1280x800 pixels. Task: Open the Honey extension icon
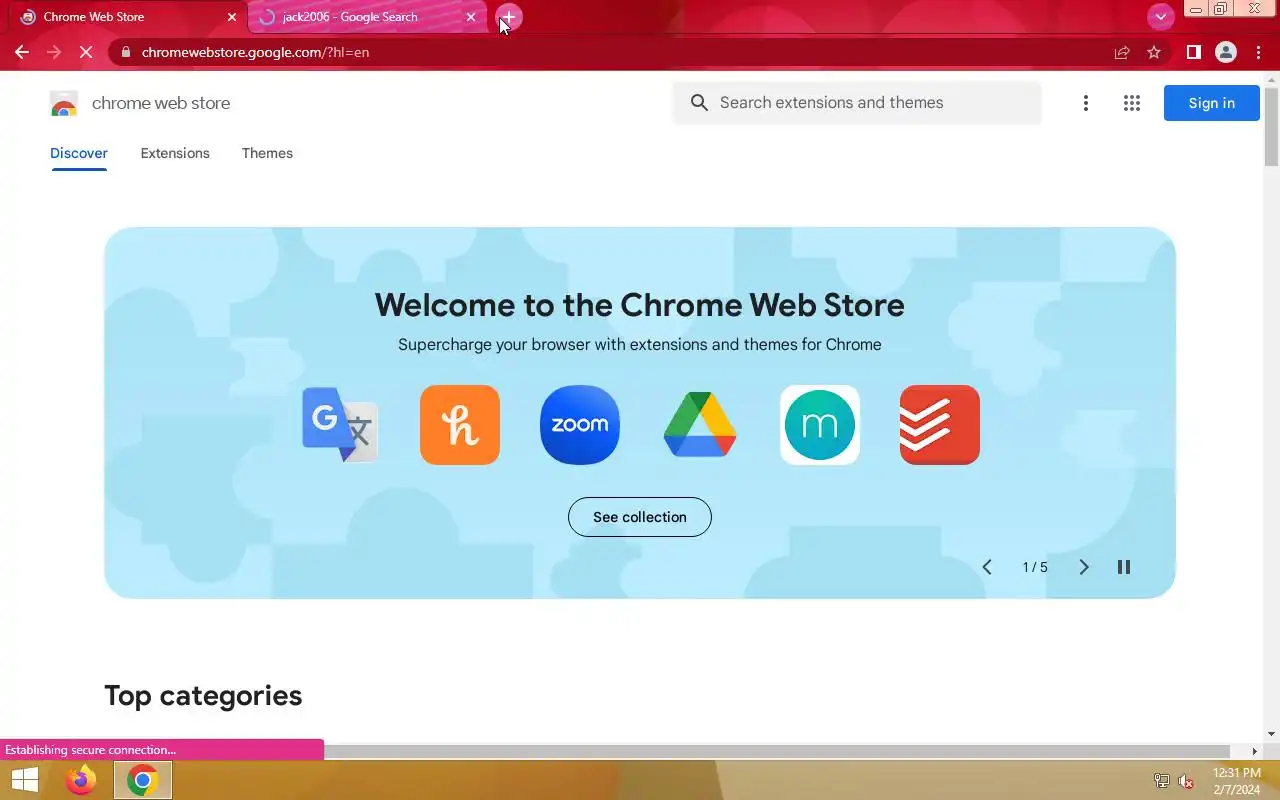(x=460, y=425)
